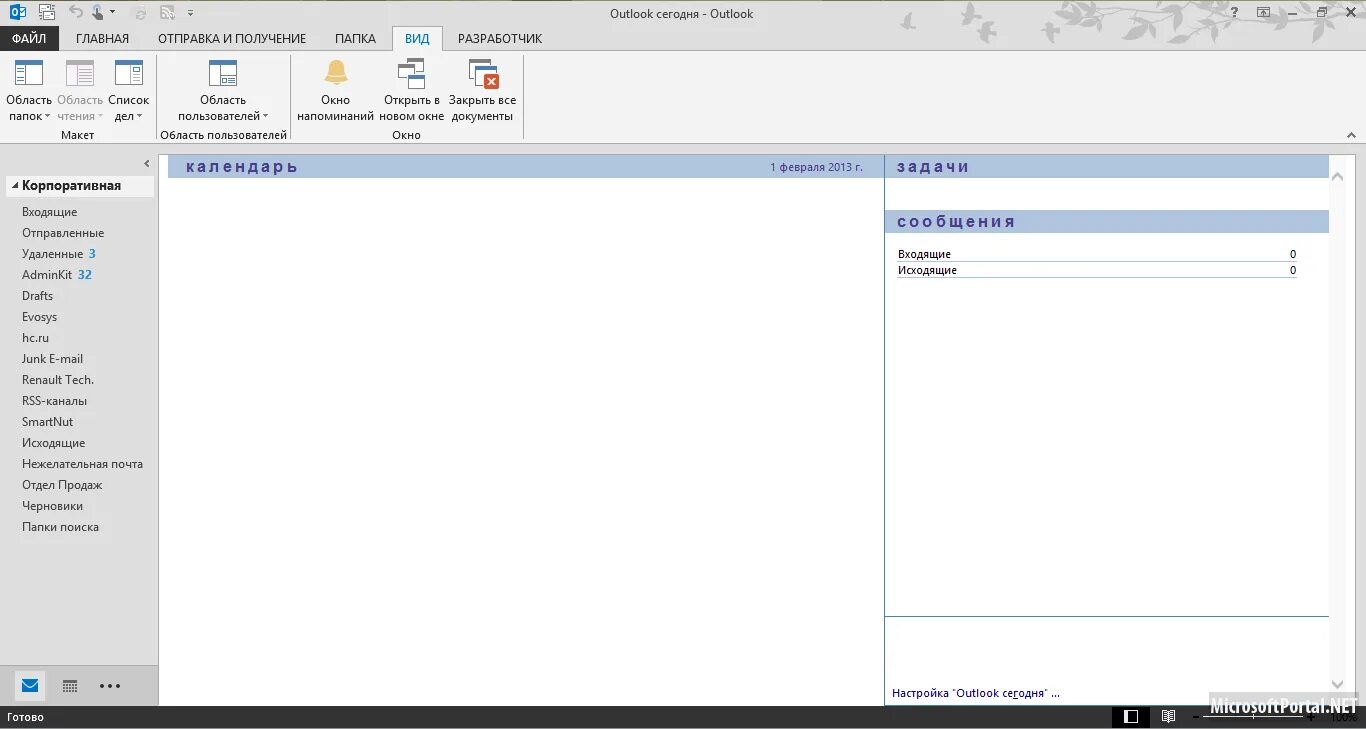
Task: Open Входящие link in messages summary
Action: tap(924, 255)
